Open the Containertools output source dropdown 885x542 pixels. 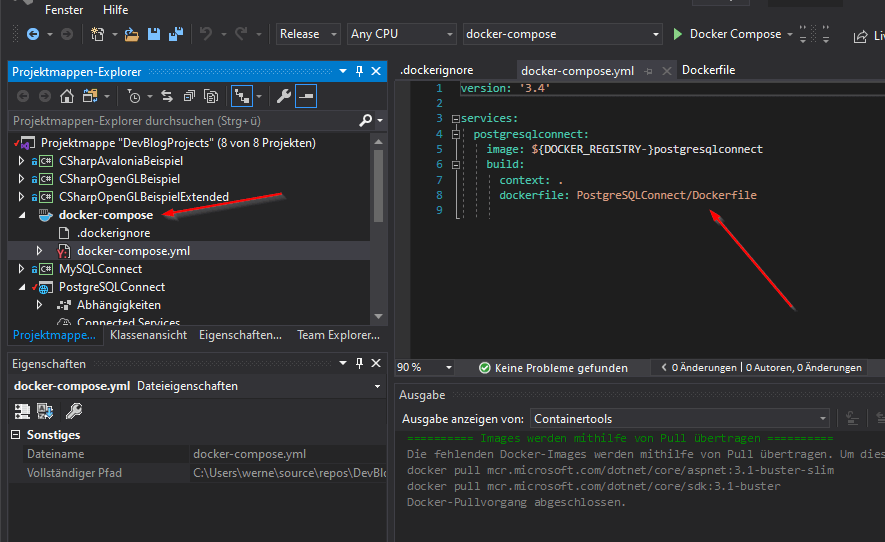(680, 419)
